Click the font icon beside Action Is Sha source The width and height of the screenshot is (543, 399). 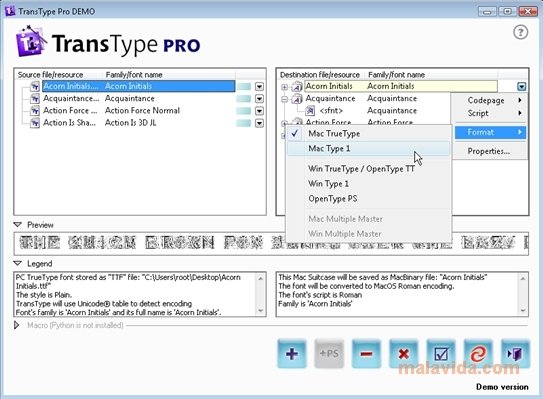coord(35,123)
